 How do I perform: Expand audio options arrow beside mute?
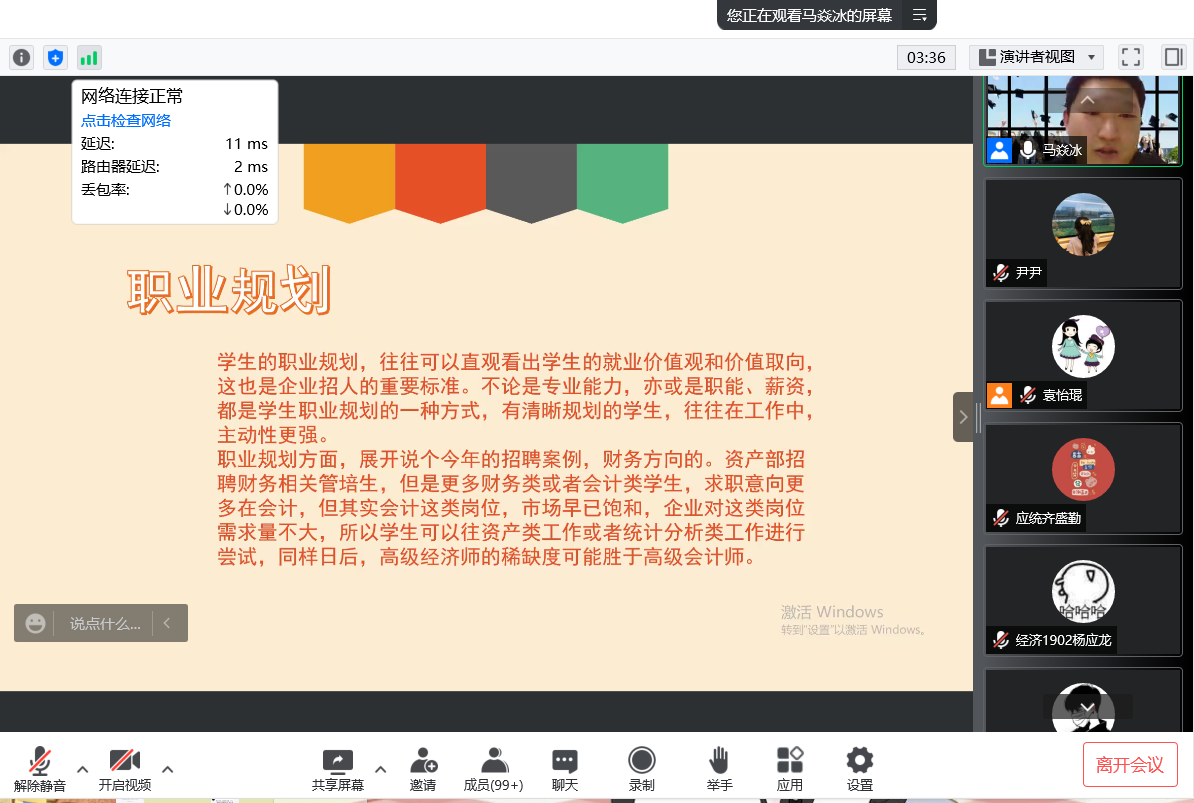(x=83, y=769)
